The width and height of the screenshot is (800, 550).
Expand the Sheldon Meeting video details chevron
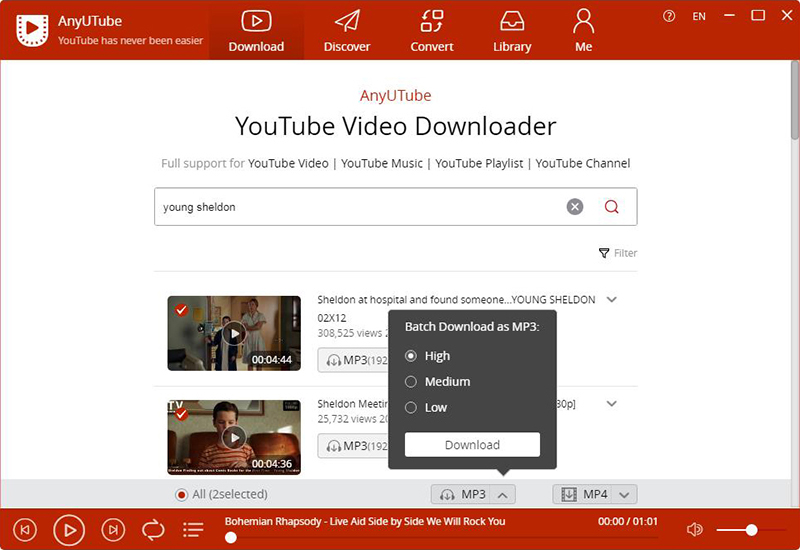click(x=611, y=404)
